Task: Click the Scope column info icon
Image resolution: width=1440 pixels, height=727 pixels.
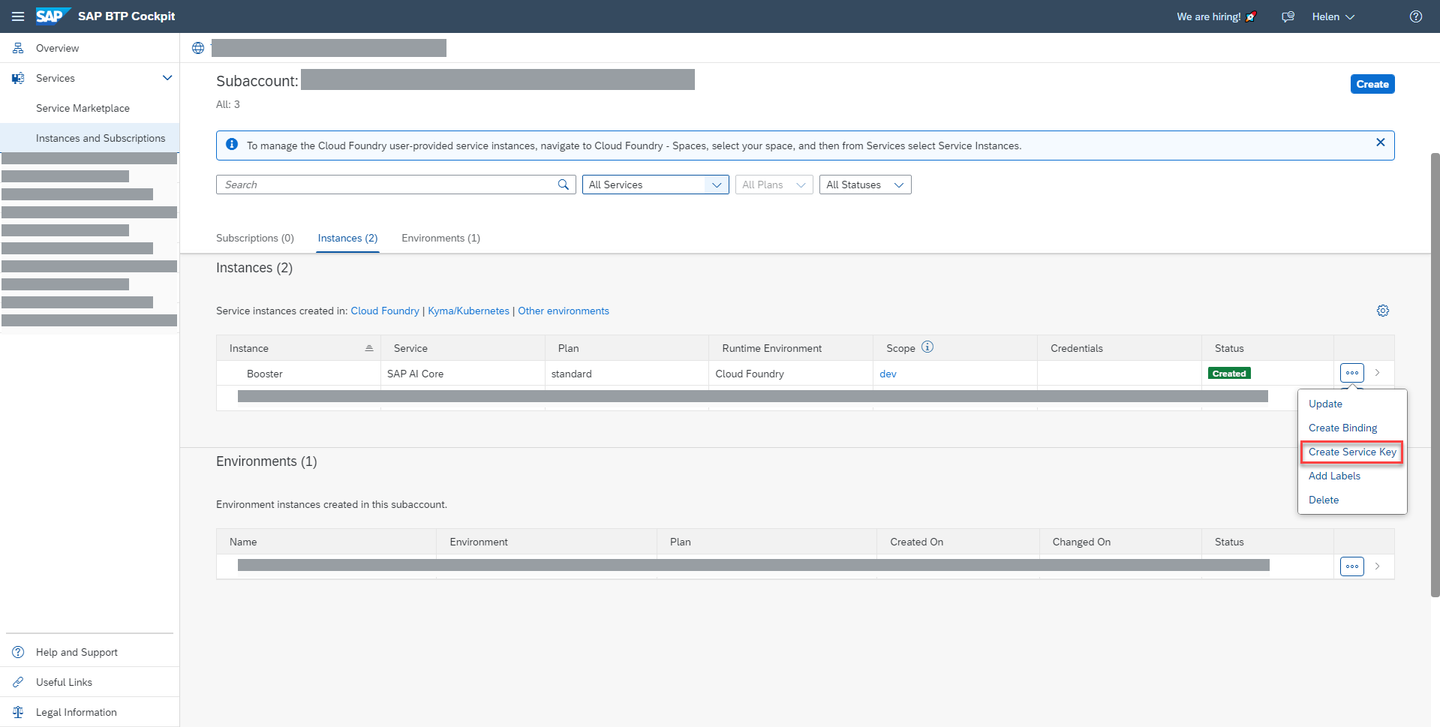Action: pos(927,348)
